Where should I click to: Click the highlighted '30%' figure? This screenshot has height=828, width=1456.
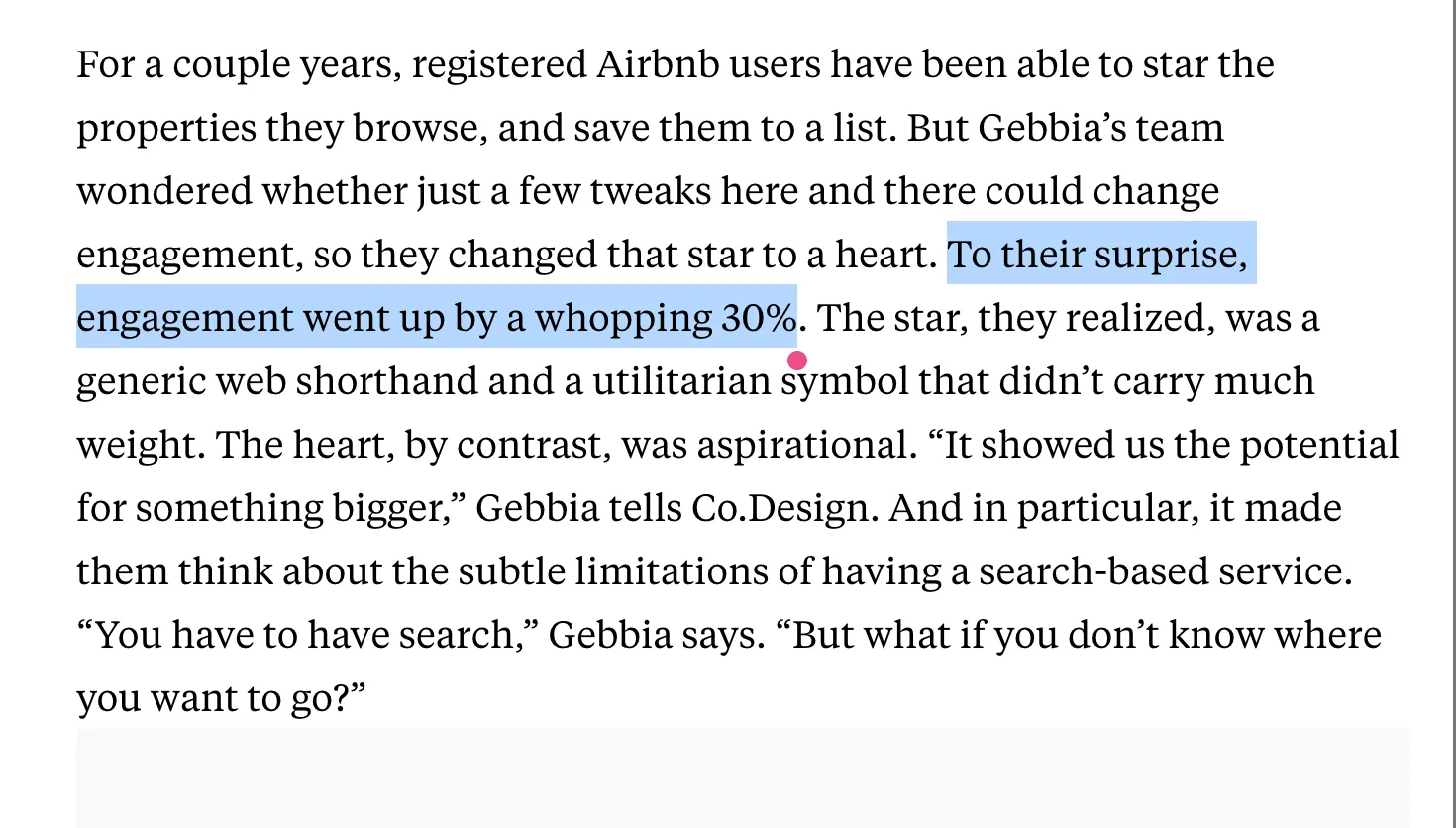pos(759,318)
